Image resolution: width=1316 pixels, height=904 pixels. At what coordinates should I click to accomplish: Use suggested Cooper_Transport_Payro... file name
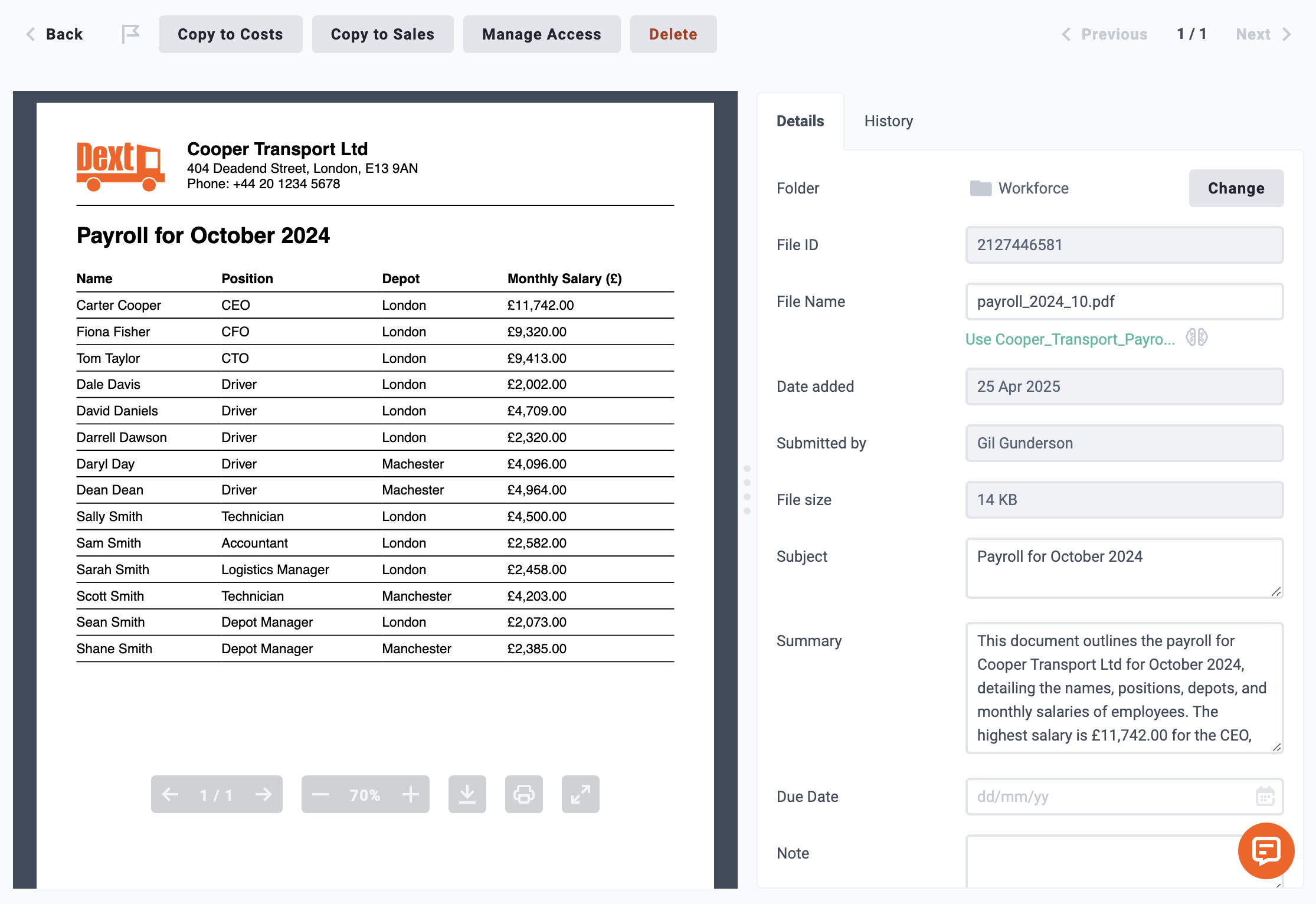[x=1070, y=339]
